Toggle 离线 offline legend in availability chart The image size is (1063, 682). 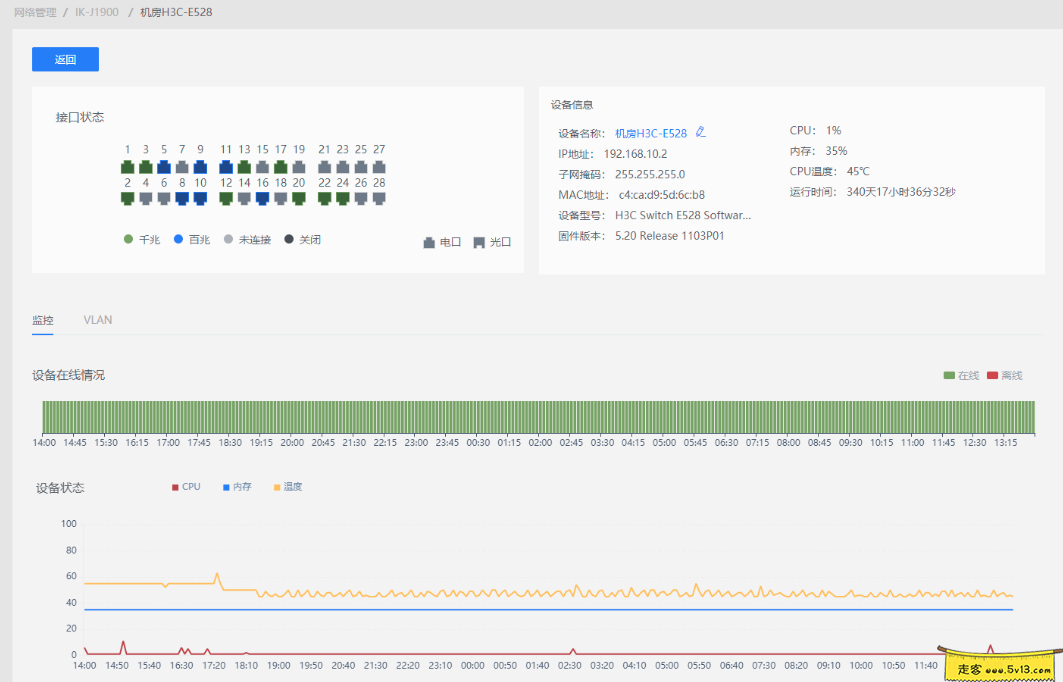click(x=1004, y=376)
